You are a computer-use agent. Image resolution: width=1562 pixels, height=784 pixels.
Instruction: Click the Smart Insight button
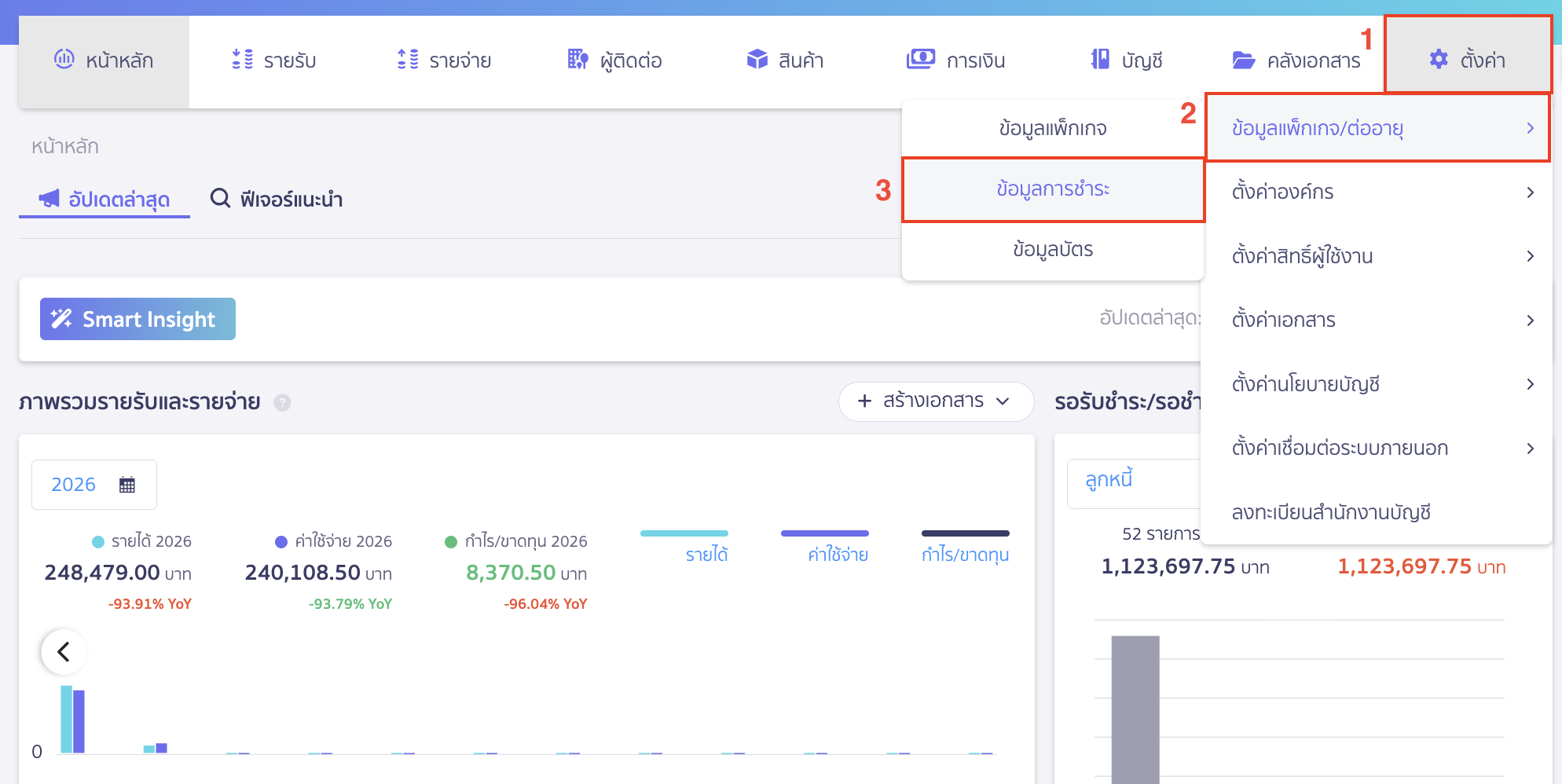[137, 319]
